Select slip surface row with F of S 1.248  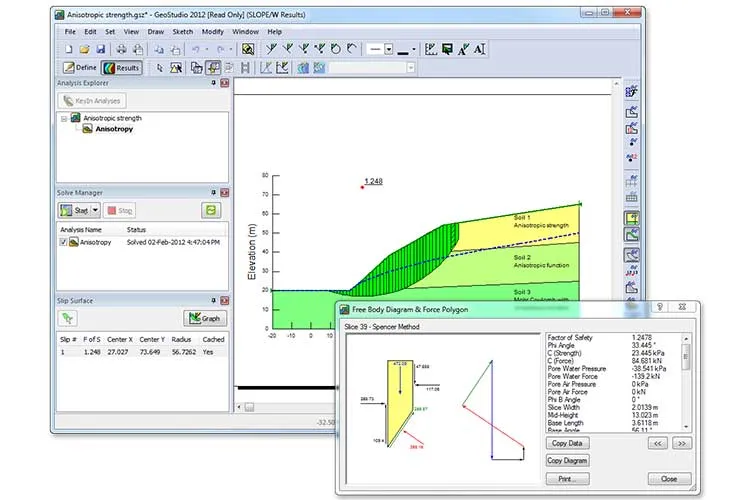(x=143, y=352)
